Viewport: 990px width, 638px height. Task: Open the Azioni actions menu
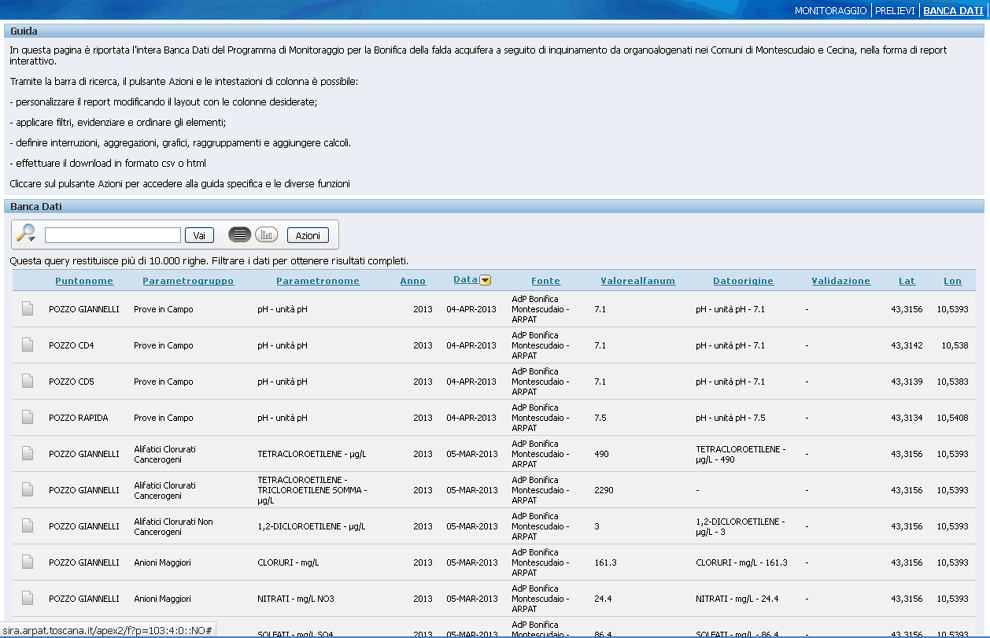tap(308, 235)
